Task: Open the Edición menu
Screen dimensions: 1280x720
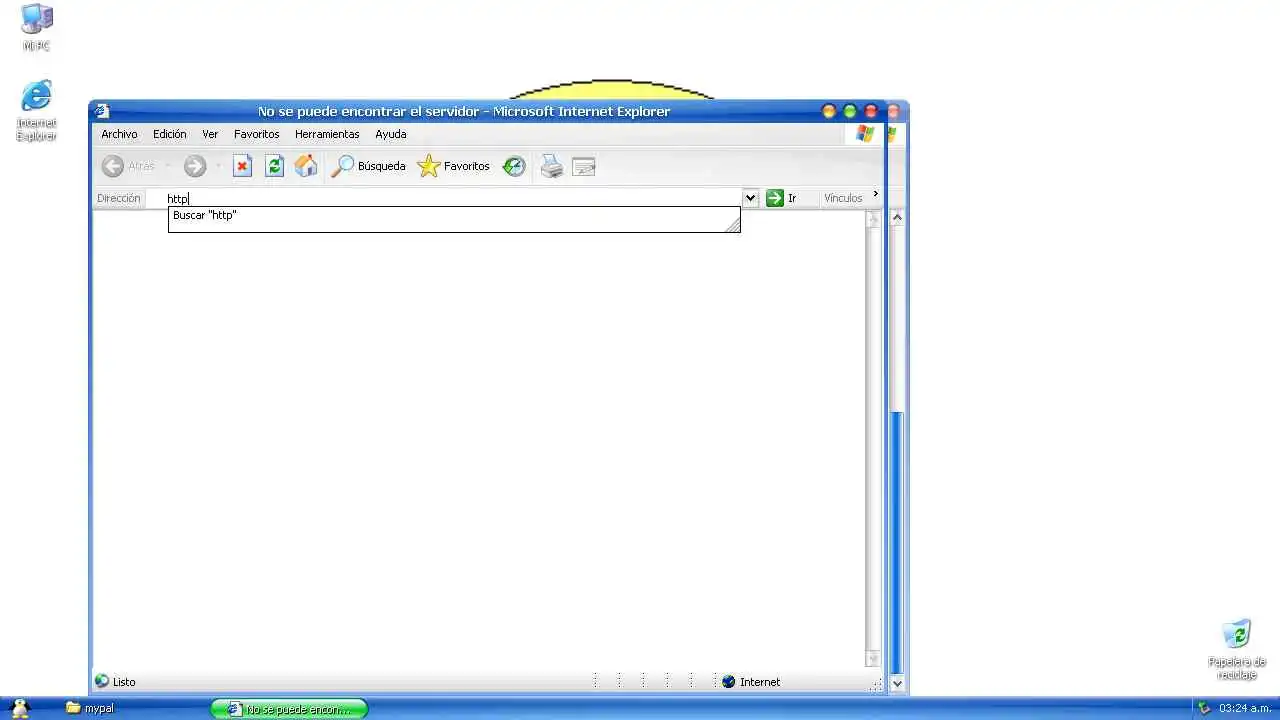Action: click(x=170, y=134)
